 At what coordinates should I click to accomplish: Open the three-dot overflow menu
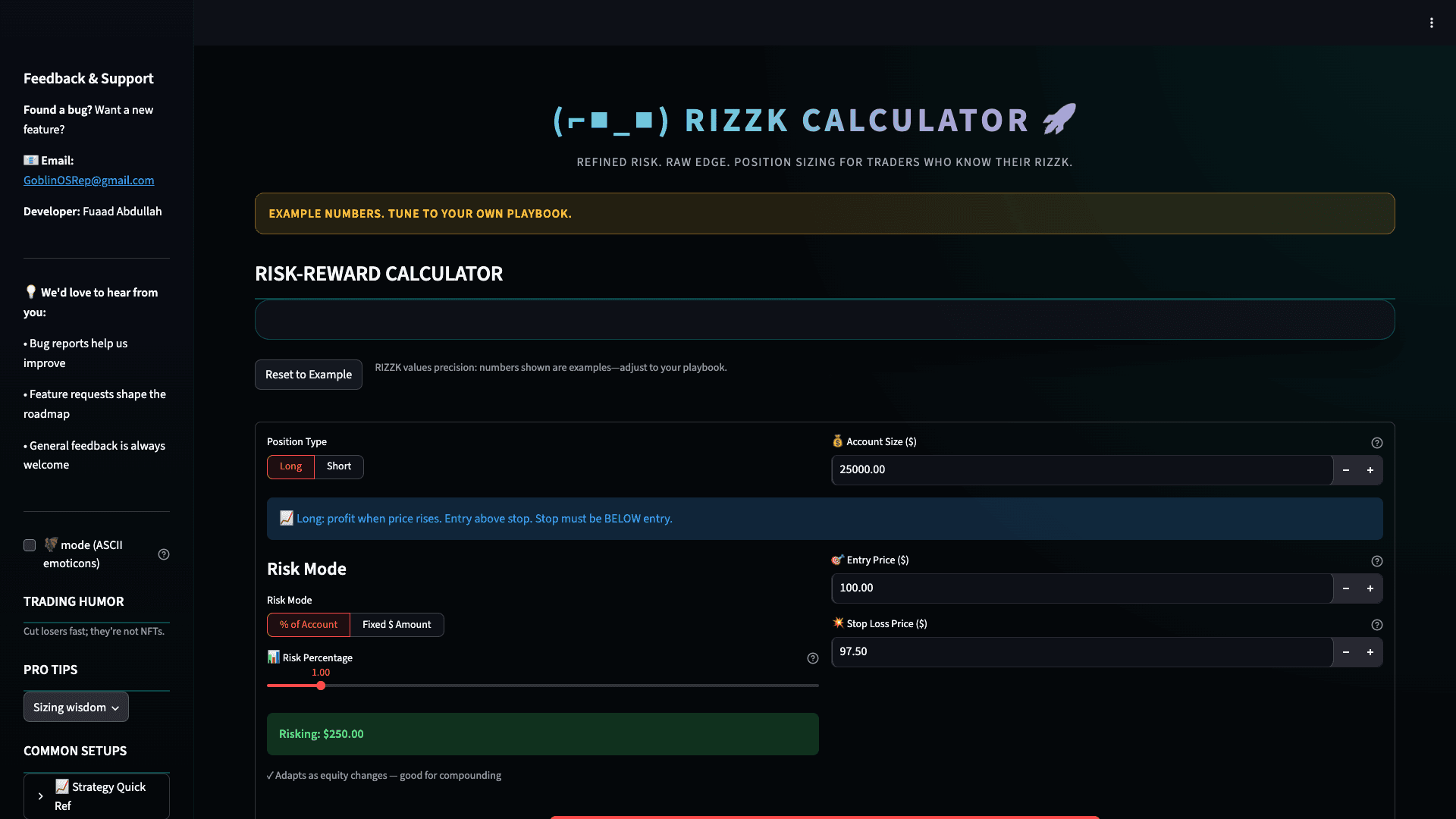pos(1432,23)
